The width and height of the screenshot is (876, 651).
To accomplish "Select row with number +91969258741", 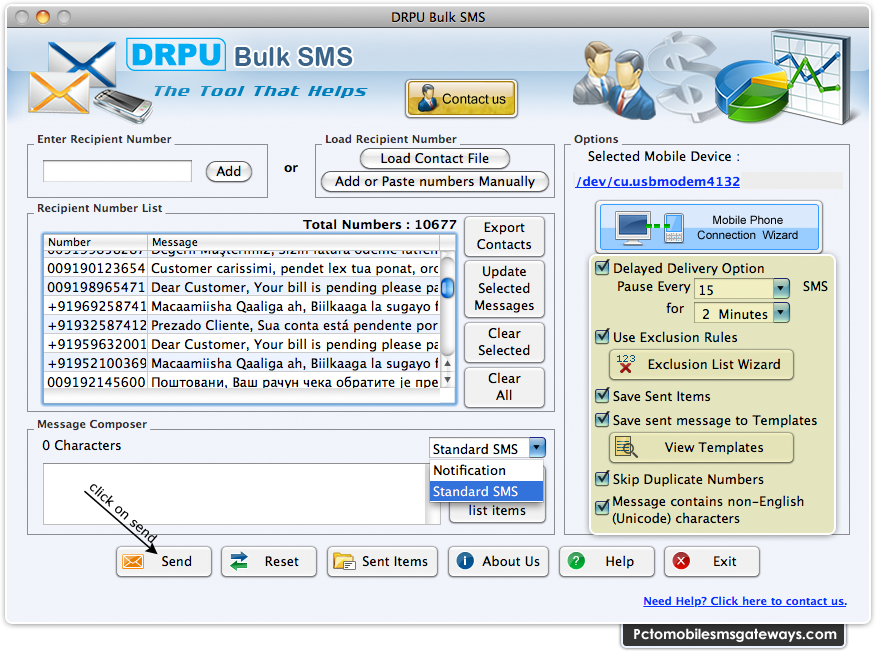I will (241, 306).
